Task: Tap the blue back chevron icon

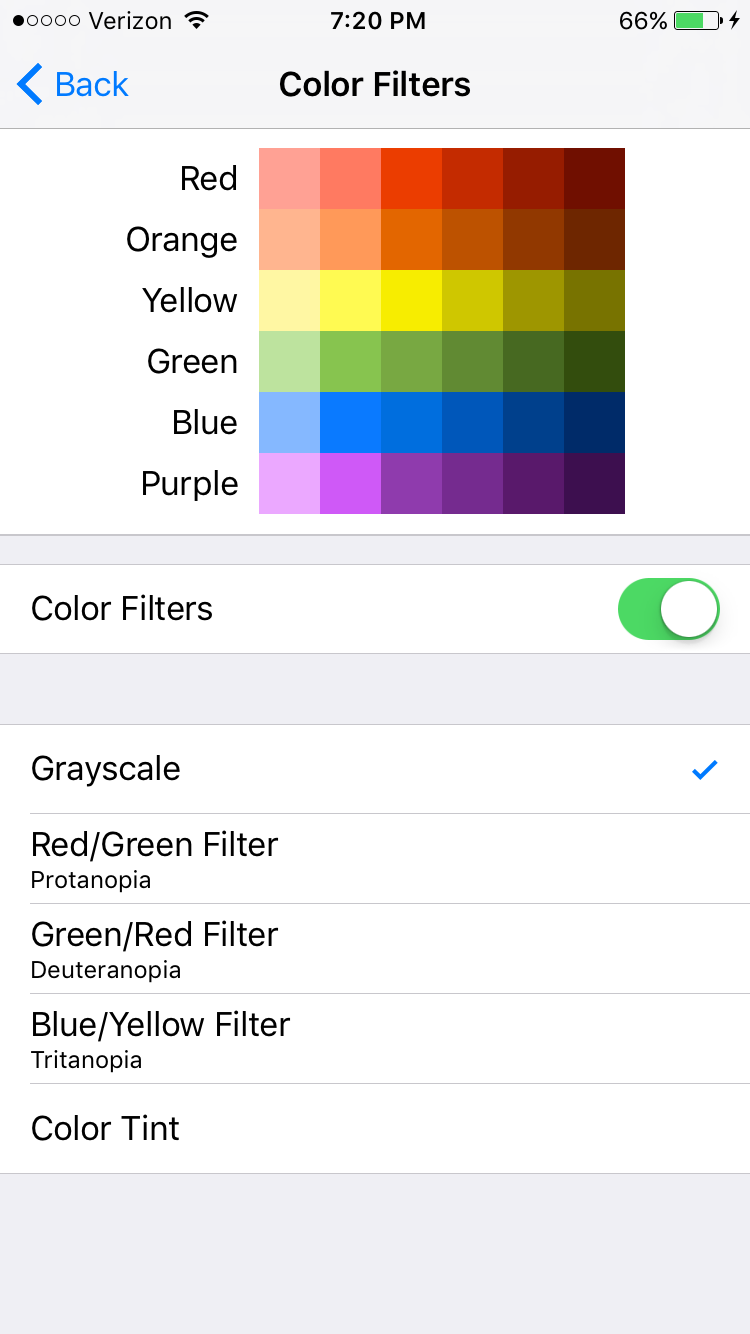Action: coord(30,85)
